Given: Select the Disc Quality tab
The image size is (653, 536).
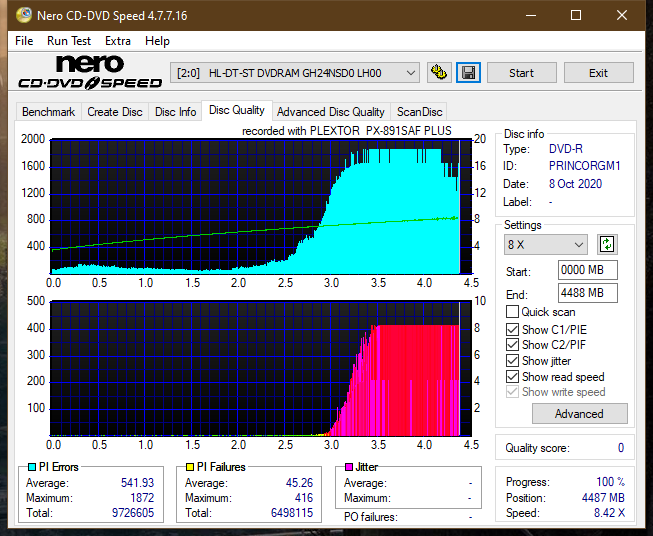Looking at the screenshot, I should point(237,110).
